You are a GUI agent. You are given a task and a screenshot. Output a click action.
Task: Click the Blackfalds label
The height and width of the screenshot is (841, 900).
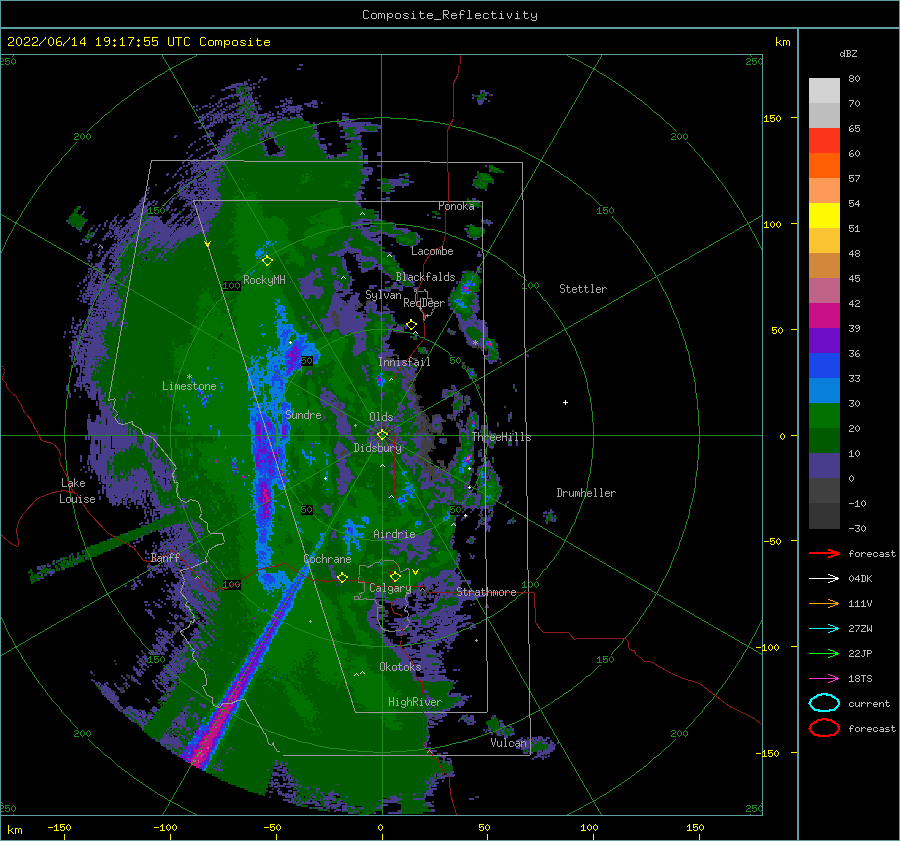click(x=425, y=277)
